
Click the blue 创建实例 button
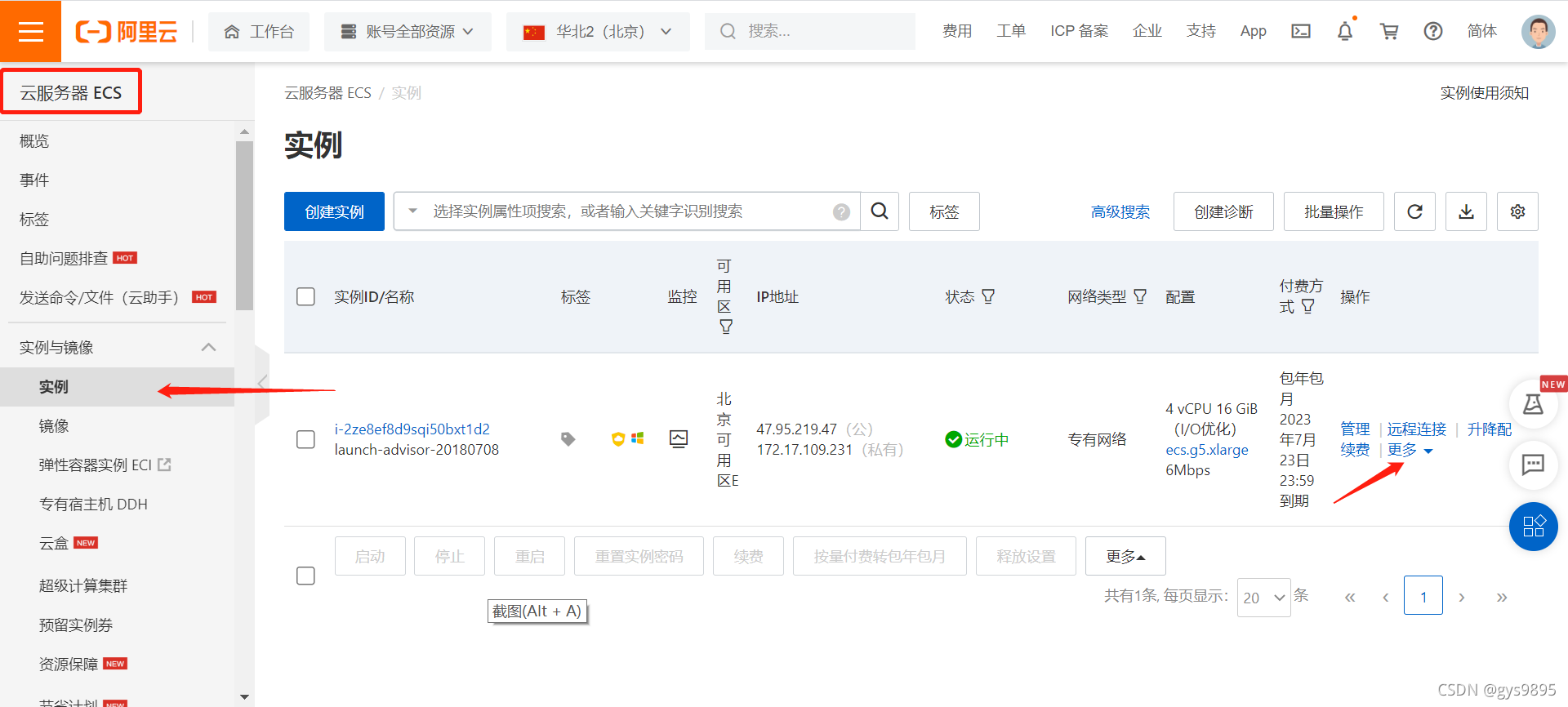[334, 211]
